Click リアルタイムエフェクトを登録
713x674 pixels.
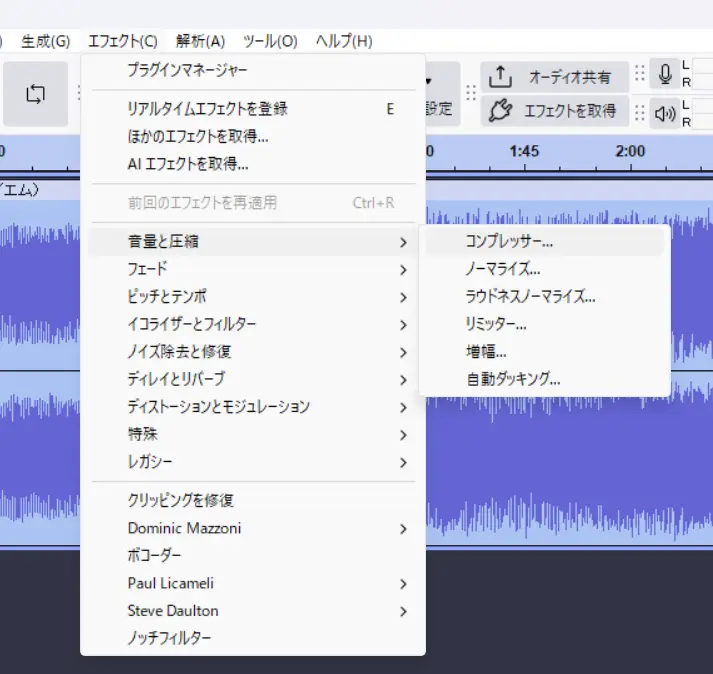[x=207, y=109]
